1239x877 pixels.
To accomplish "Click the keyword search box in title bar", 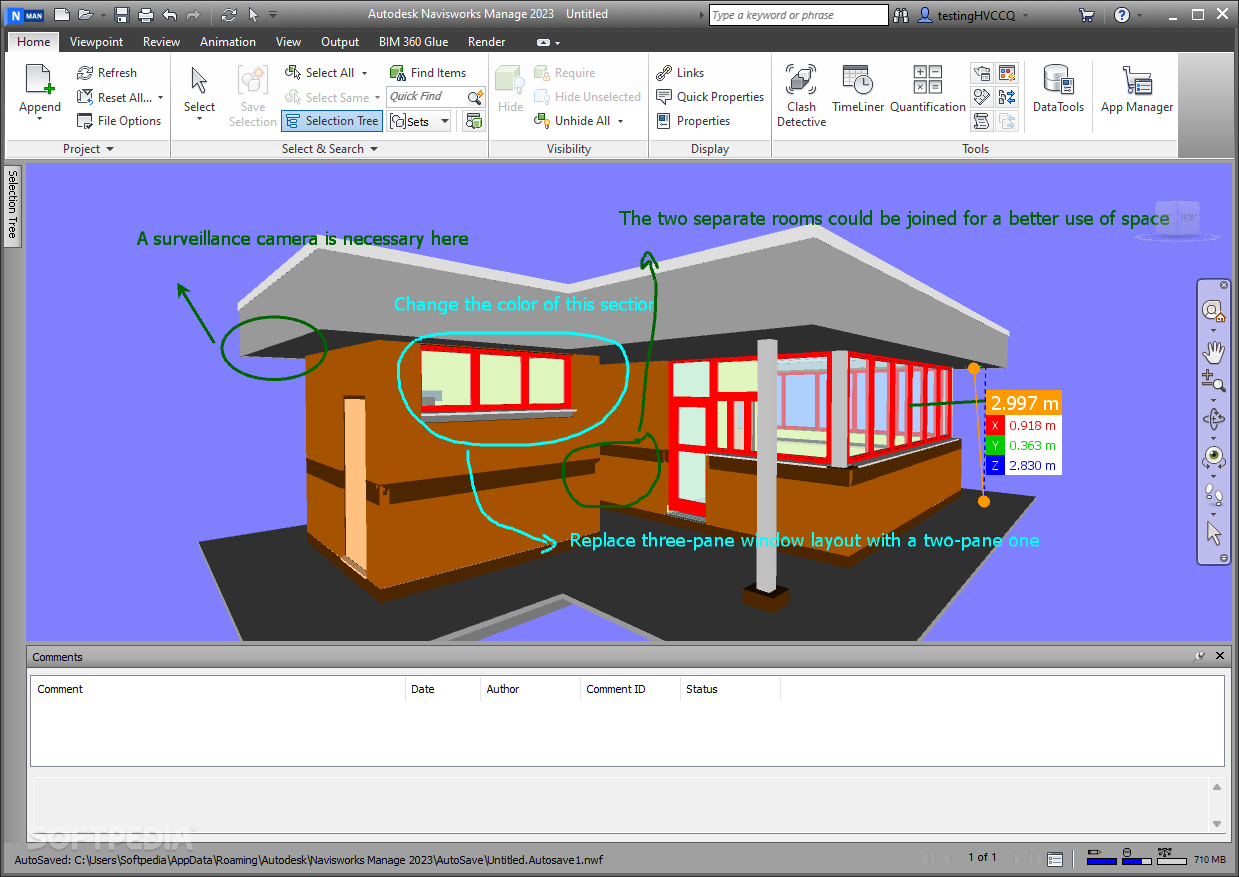I will click(798, 15).
